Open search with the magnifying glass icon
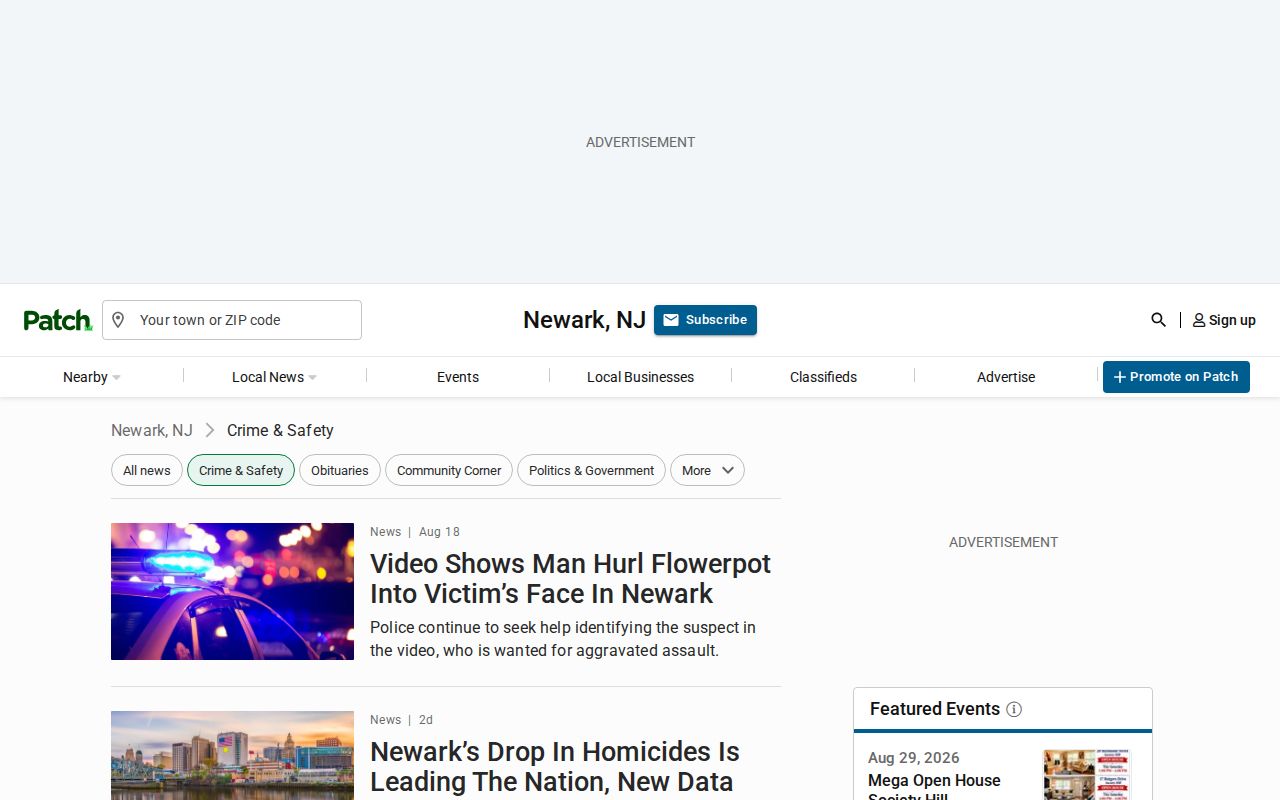Screen dimensions: 1280x800 (1158, 320)
